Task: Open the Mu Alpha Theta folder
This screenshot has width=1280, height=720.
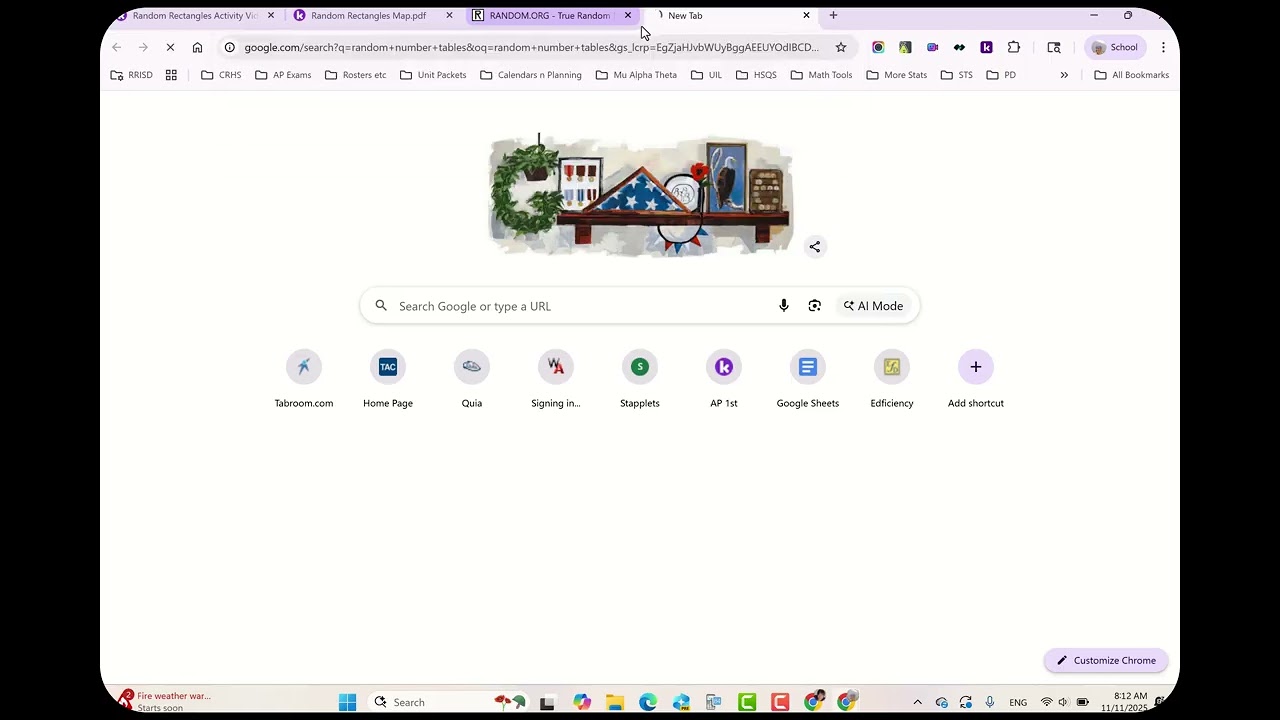Action: [x=636, y=75]
